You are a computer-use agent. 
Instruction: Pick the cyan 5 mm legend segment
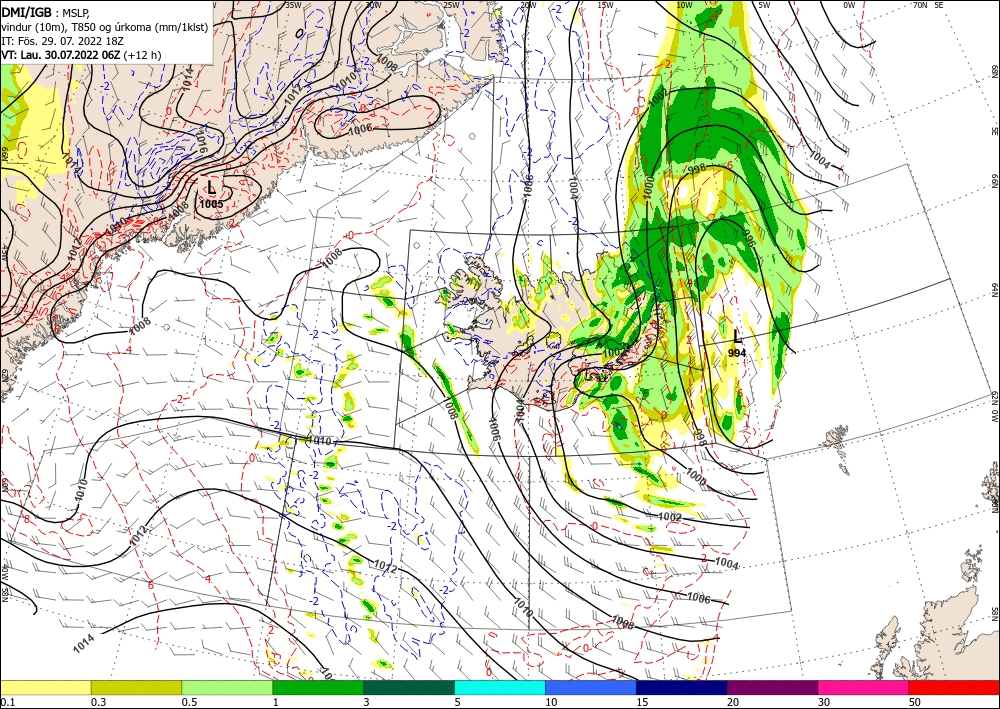pyautogui.click(x=500, y=687)
